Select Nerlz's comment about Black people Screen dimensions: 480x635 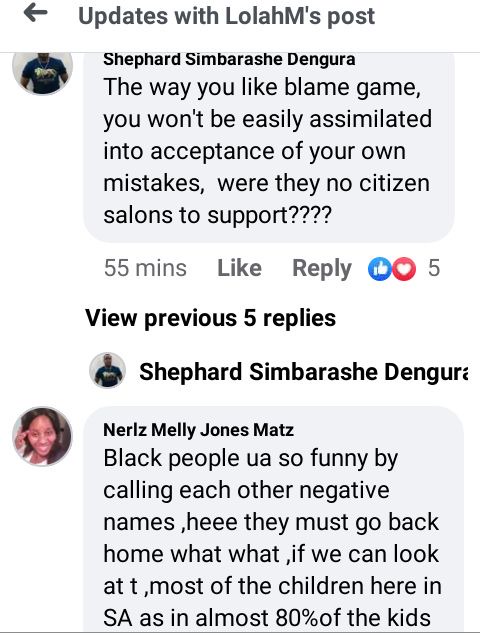[x=272, y=538]
